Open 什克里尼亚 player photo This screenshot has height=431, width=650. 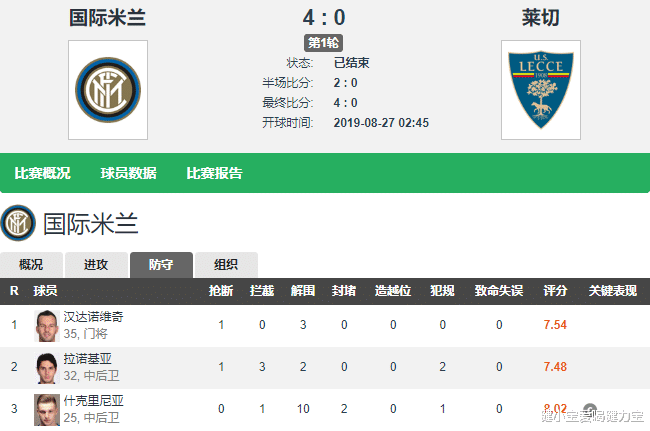(46, 408)
